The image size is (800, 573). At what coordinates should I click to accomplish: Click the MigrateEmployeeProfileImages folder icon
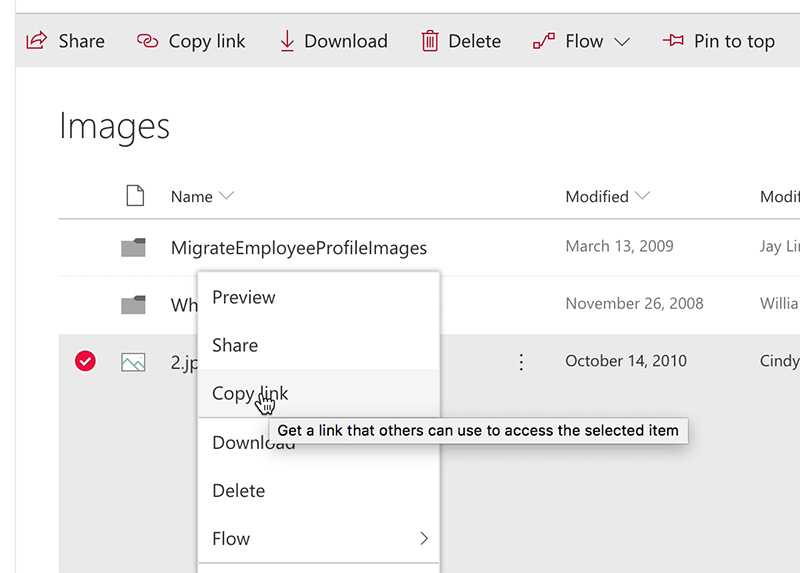tap(133, 248)
